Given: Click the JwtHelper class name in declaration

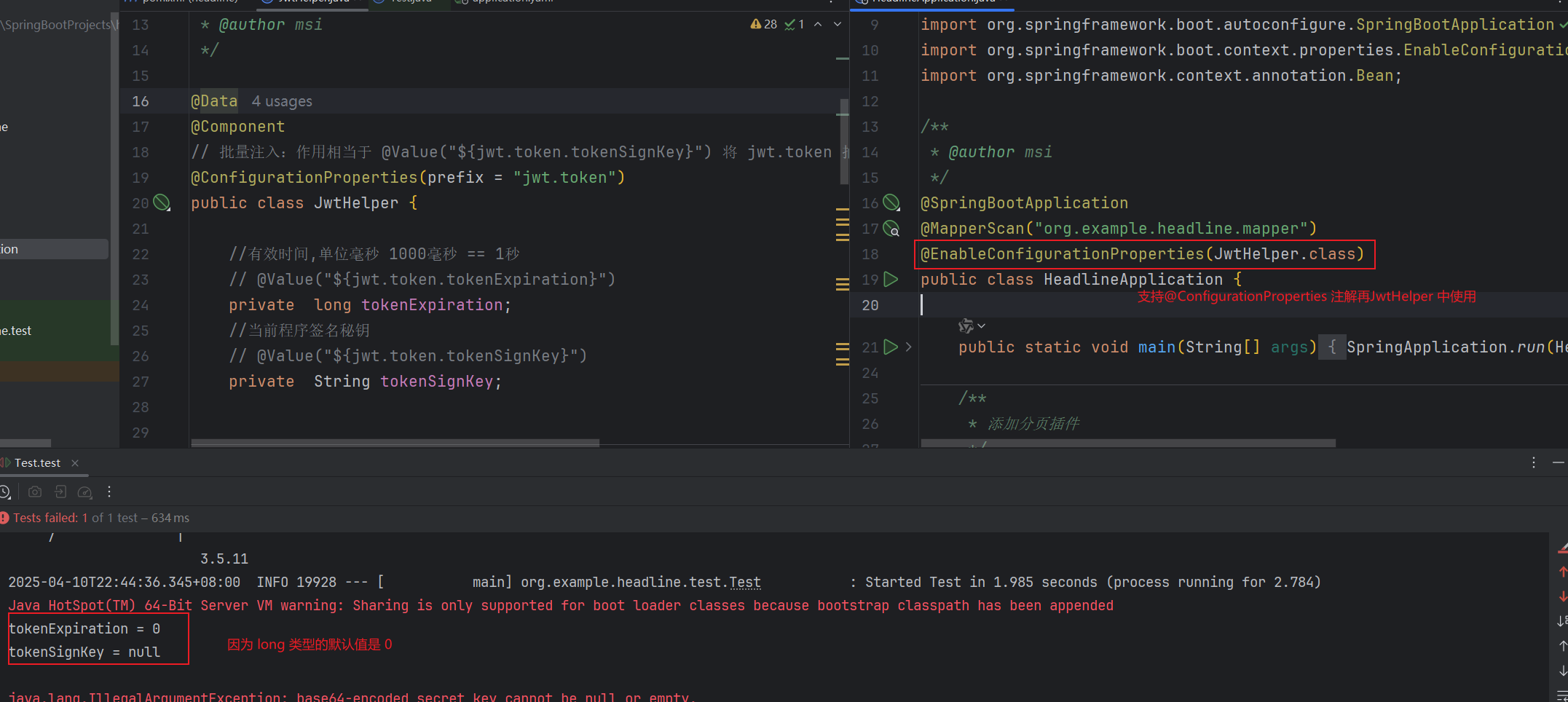Looking at the screenshot, I should [356, 203].
